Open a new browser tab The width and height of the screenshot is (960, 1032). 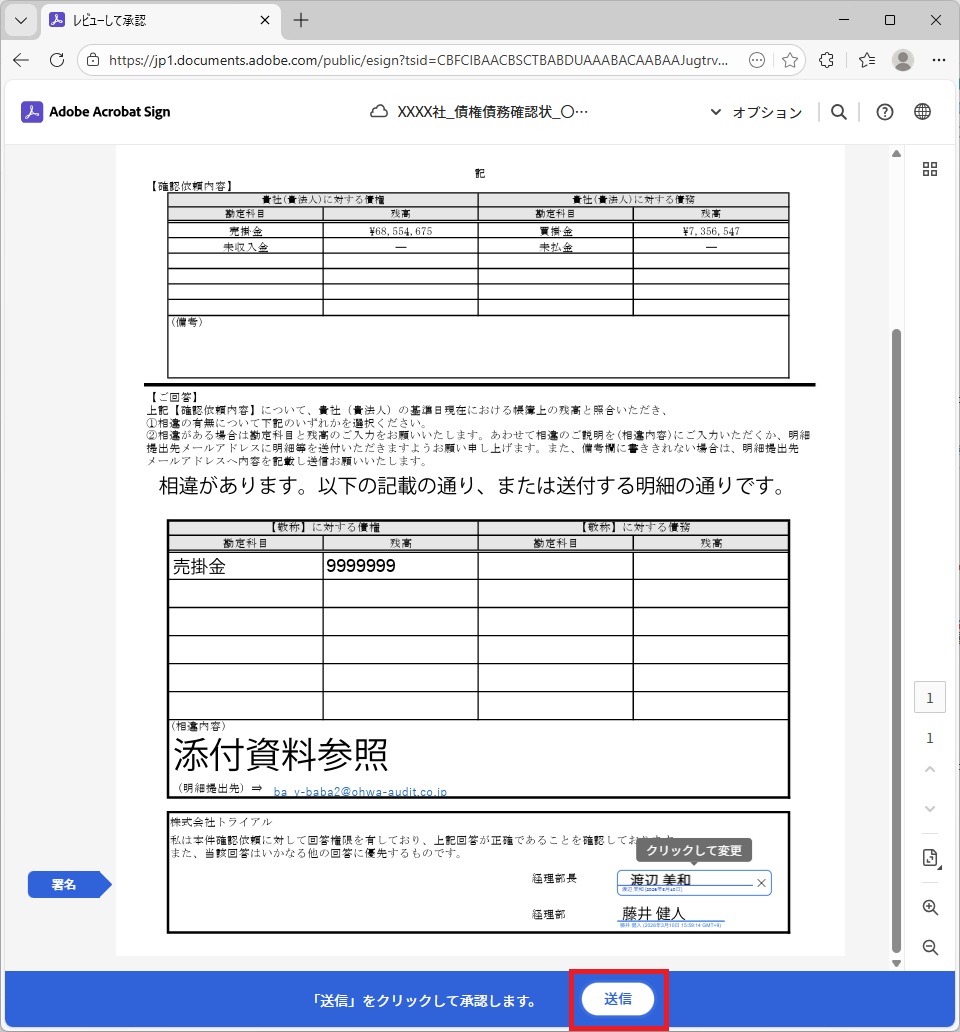pos(301,20)
